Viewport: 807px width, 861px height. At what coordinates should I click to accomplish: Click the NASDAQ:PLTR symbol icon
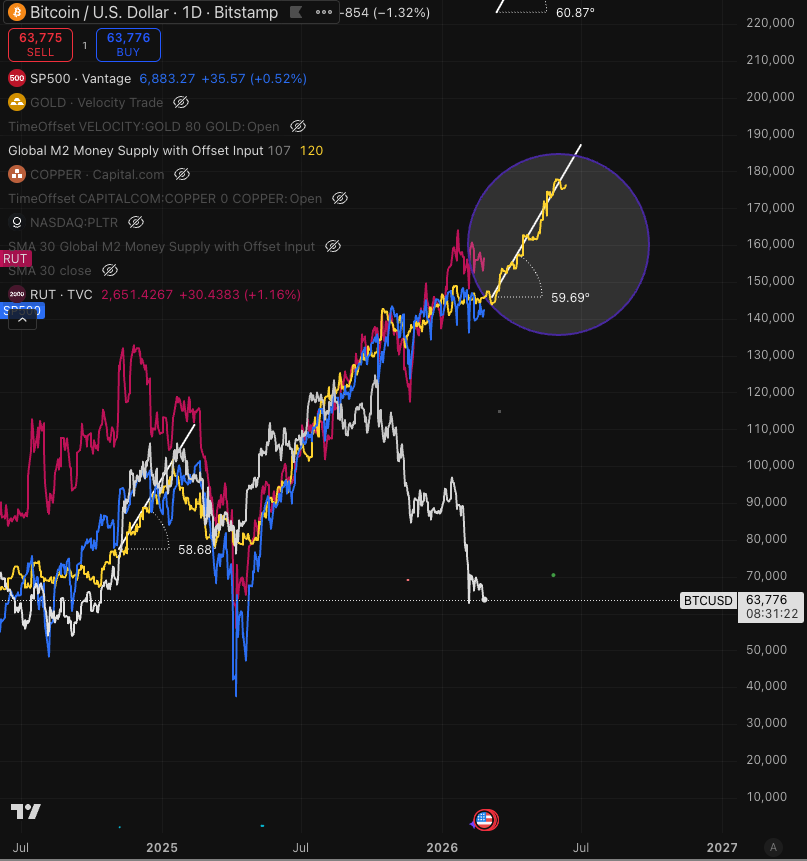(17, 222)
